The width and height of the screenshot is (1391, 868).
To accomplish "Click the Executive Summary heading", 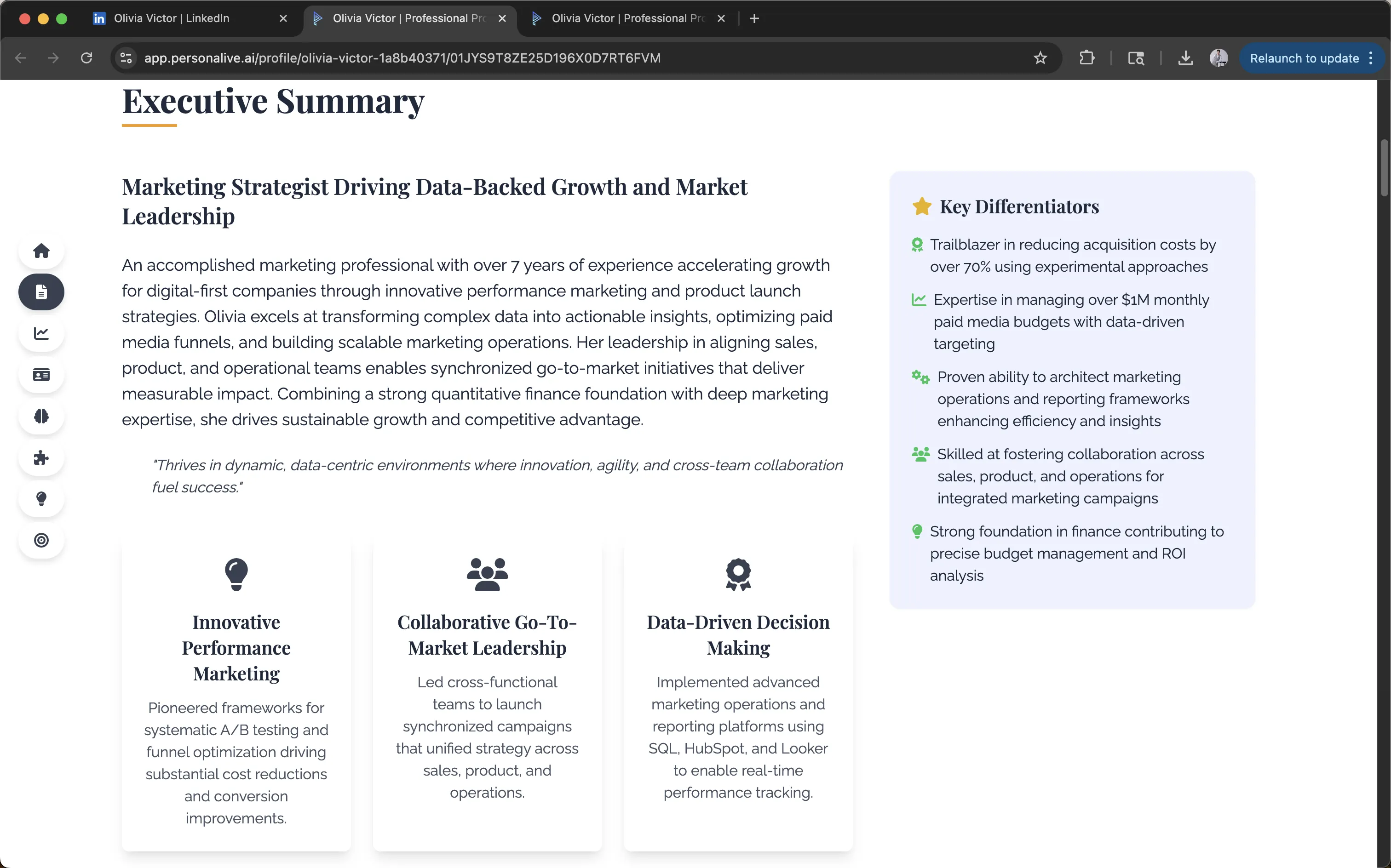I will pyautogui.click(x=273, y=102).
